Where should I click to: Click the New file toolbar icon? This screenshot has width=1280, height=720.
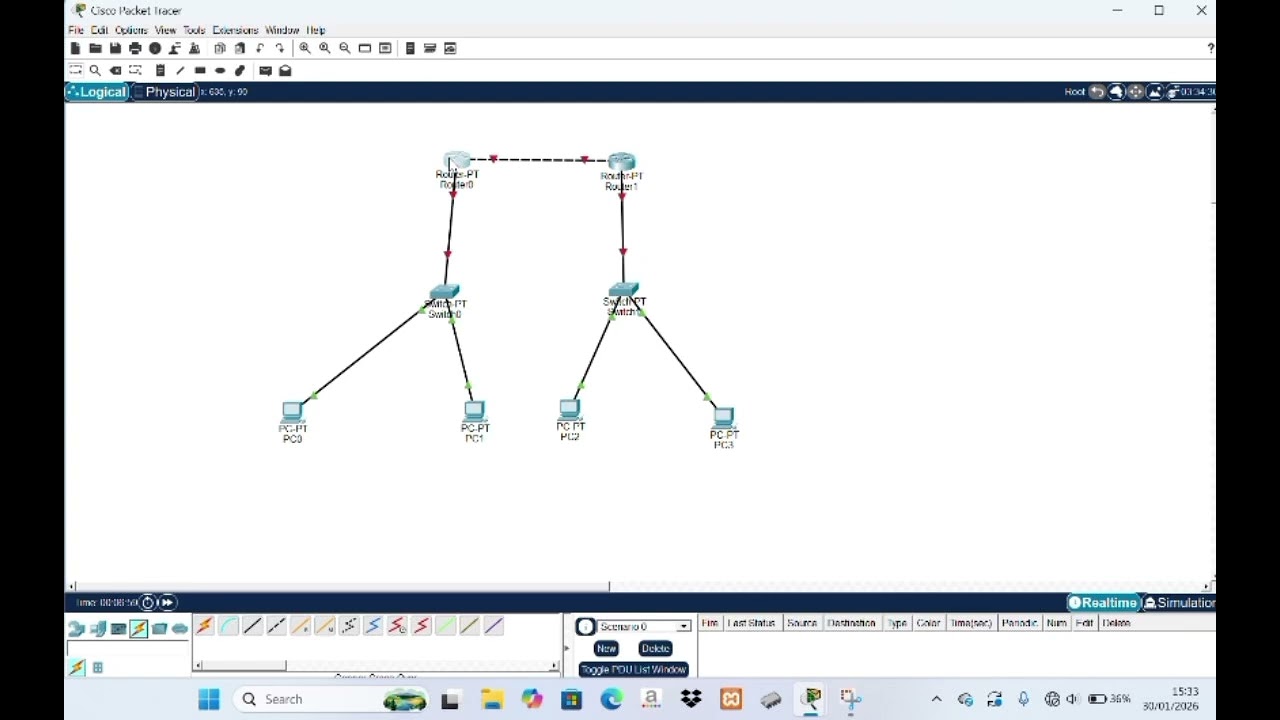(x=75, y=48)
